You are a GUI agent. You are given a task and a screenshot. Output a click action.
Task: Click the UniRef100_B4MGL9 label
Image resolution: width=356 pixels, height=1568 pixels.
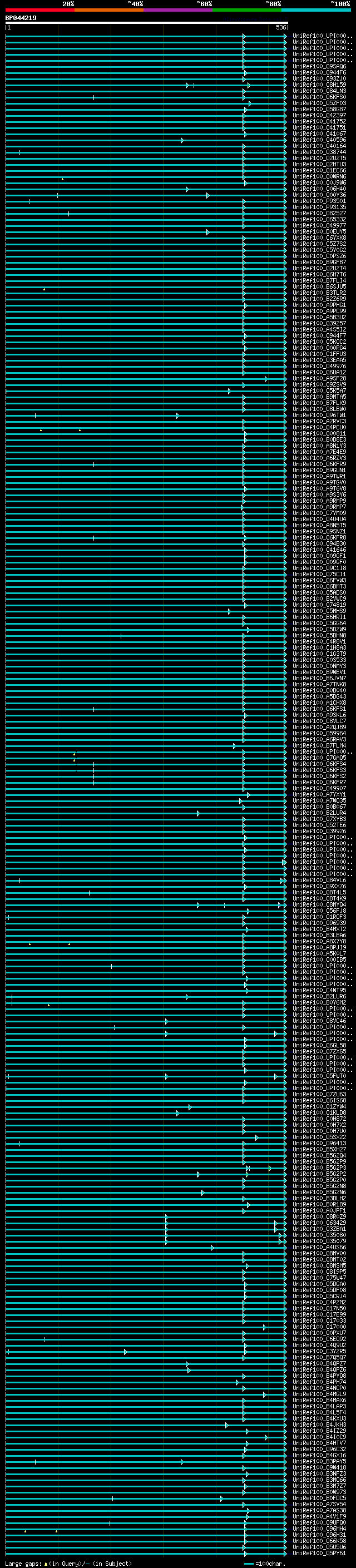click(319, 1394)
